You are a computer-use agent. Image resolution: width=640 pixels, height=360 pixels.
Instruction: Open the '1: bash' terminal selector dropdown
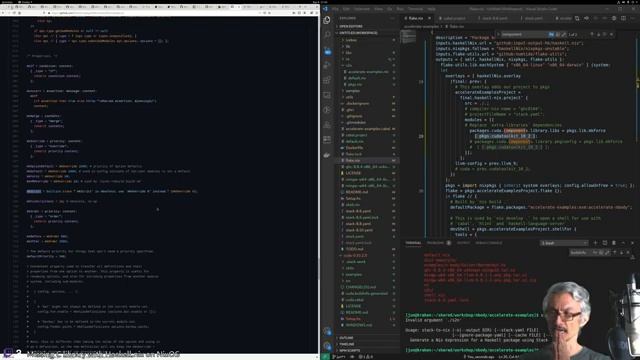pyautogui.click(x=564, y=243)
